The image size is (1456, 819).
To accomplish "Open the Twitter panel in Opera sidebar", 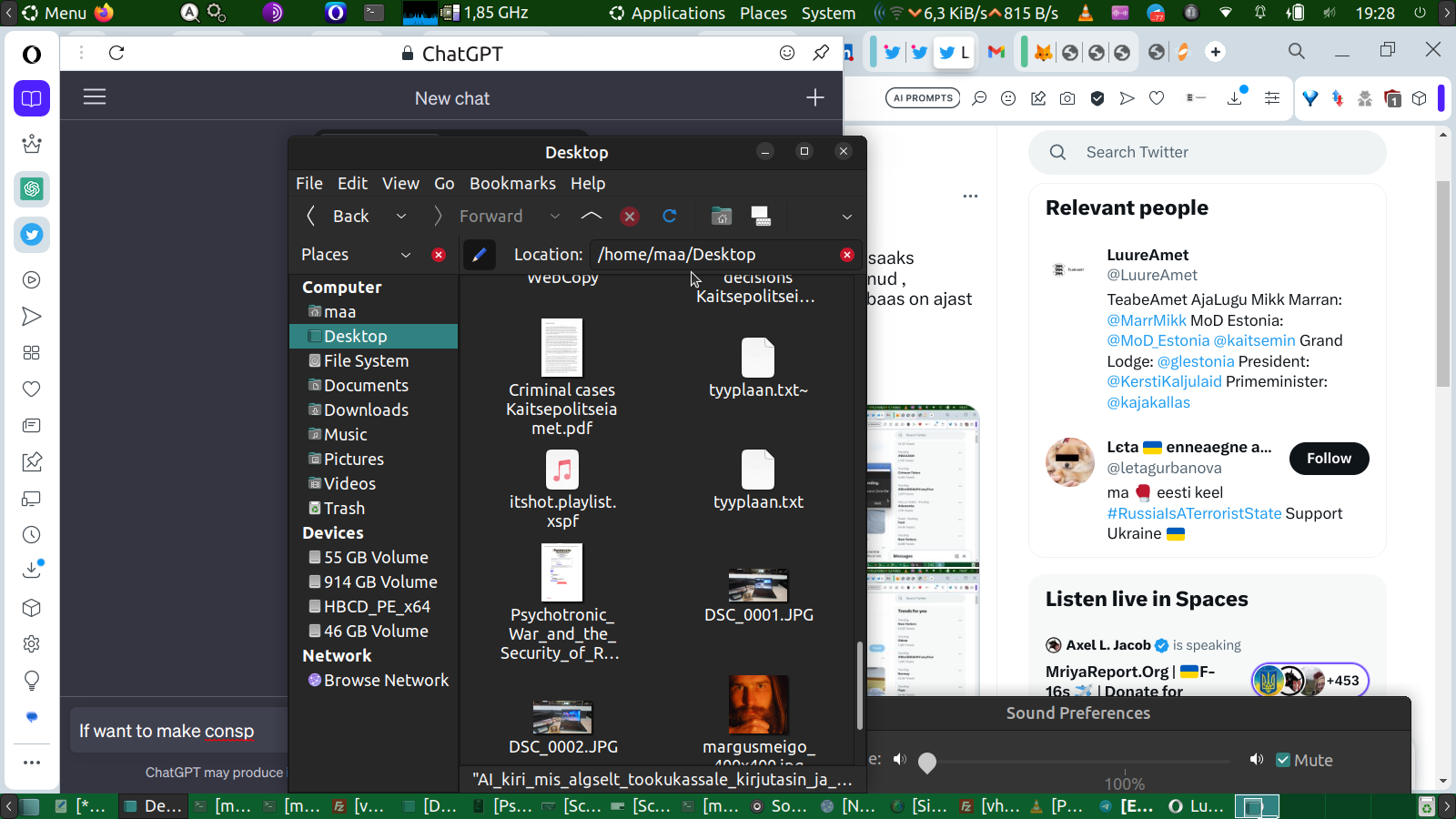I will click(x=32, y=235).
